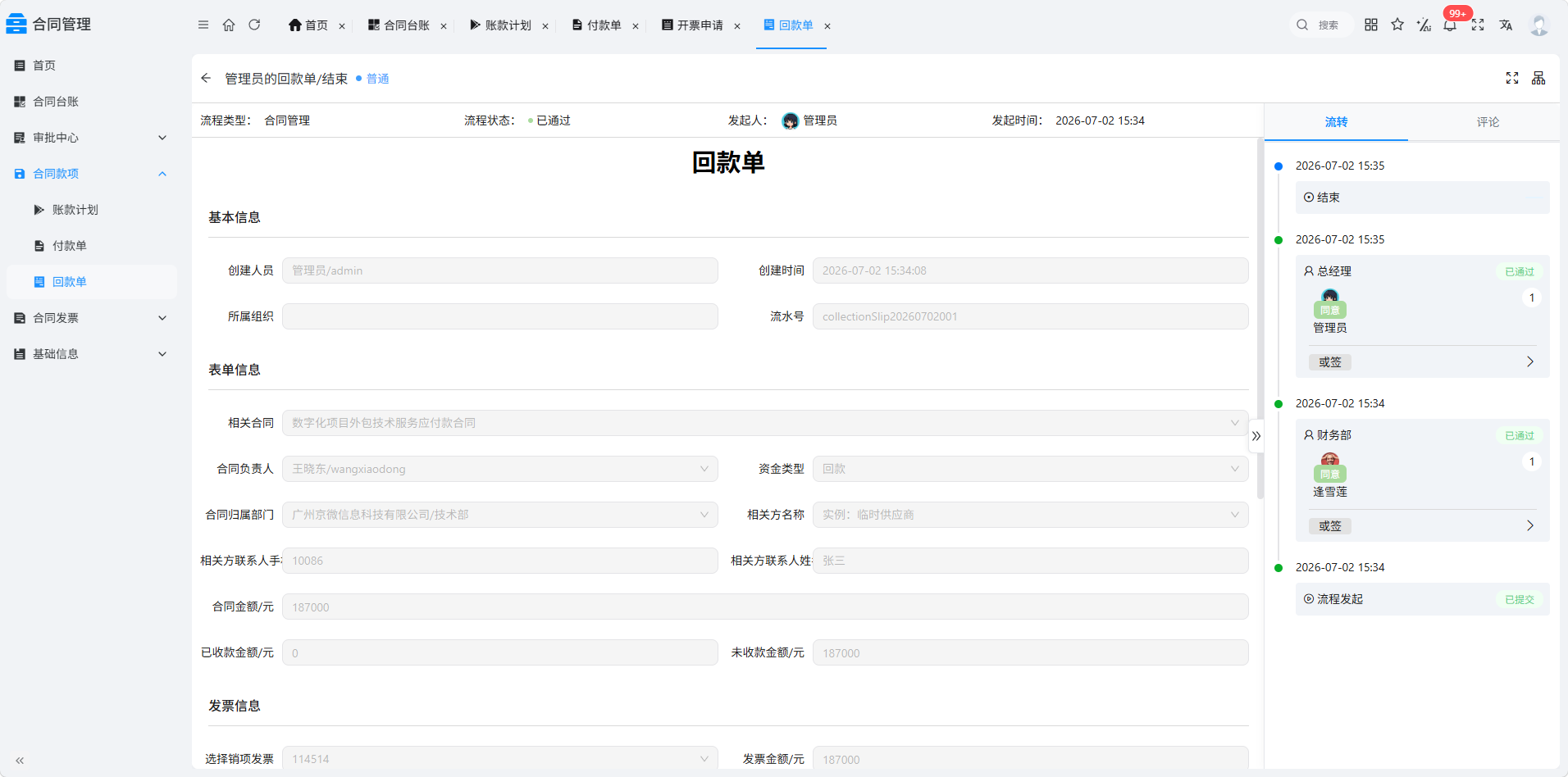
Task: Collapse the left sidebar
Action: (20, 761)
